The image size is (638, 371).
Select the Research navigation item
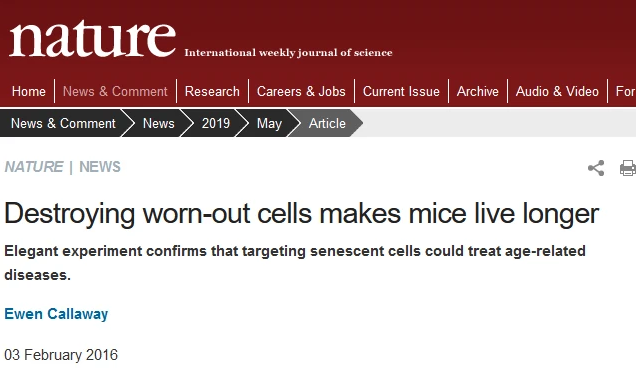(x=212, y=92)
